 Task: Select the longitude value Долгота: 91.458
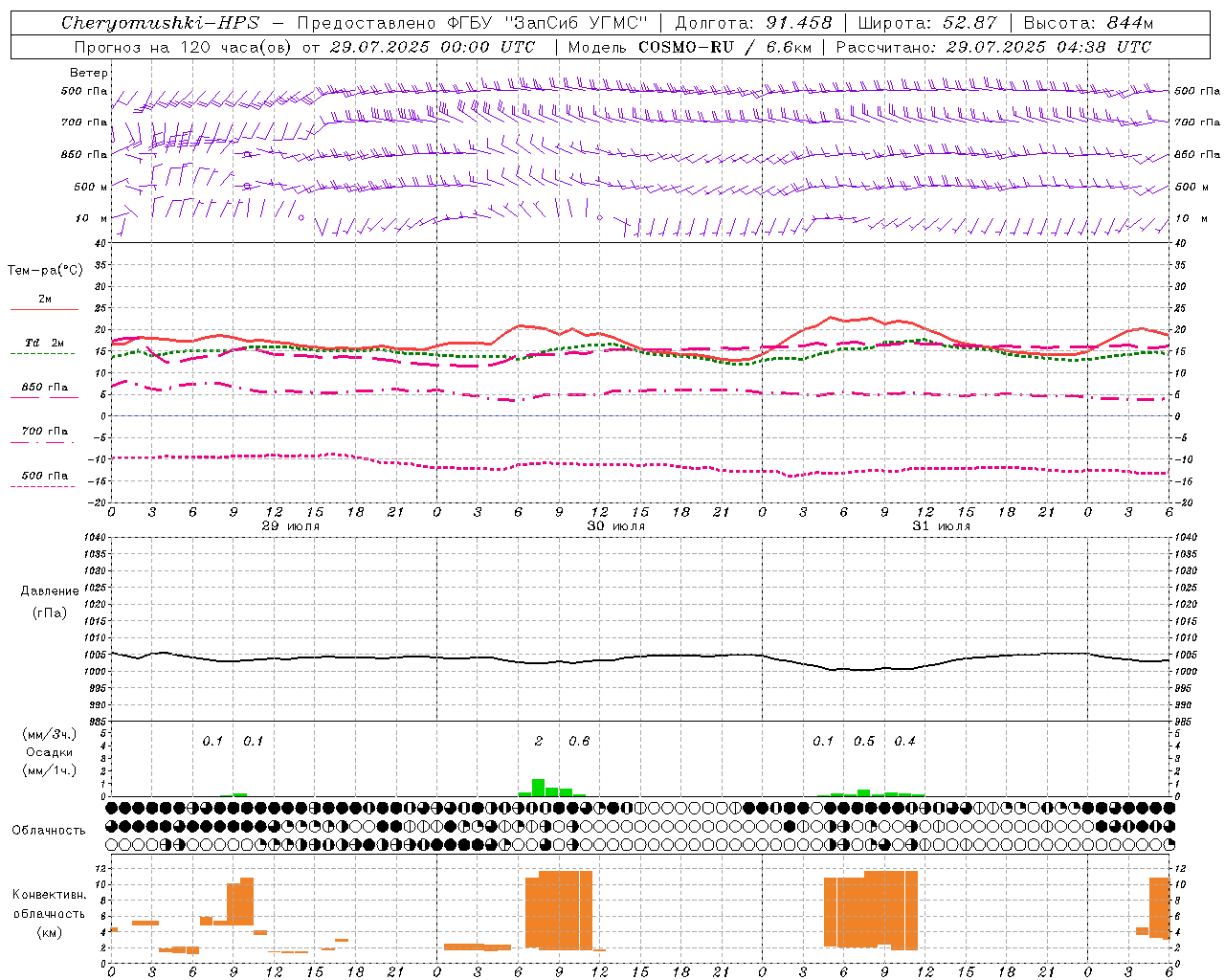click(x=753, y=23)
